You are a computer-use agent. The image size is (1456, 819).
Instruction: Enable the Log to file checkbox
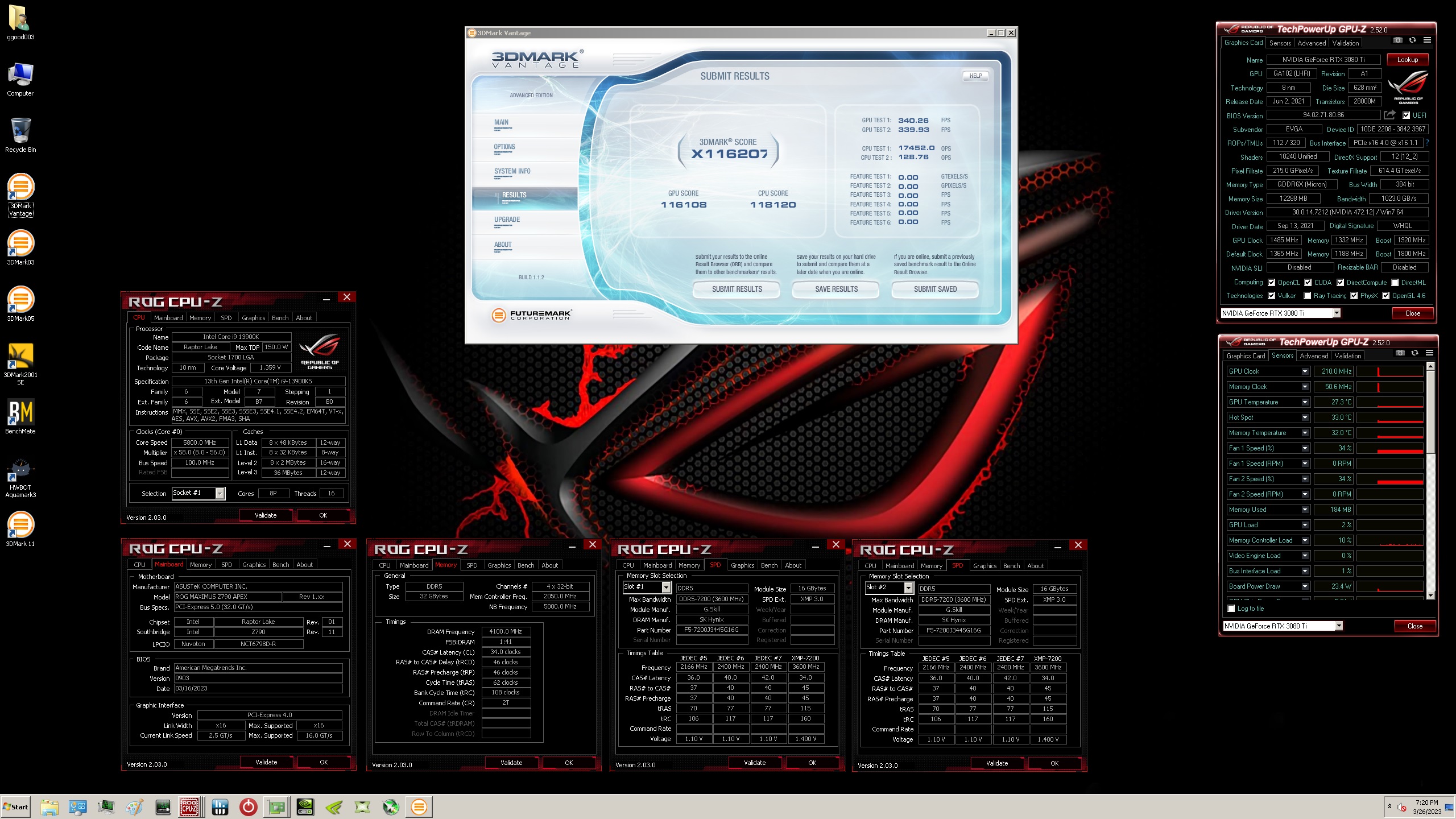click(x=1231, y=609)
